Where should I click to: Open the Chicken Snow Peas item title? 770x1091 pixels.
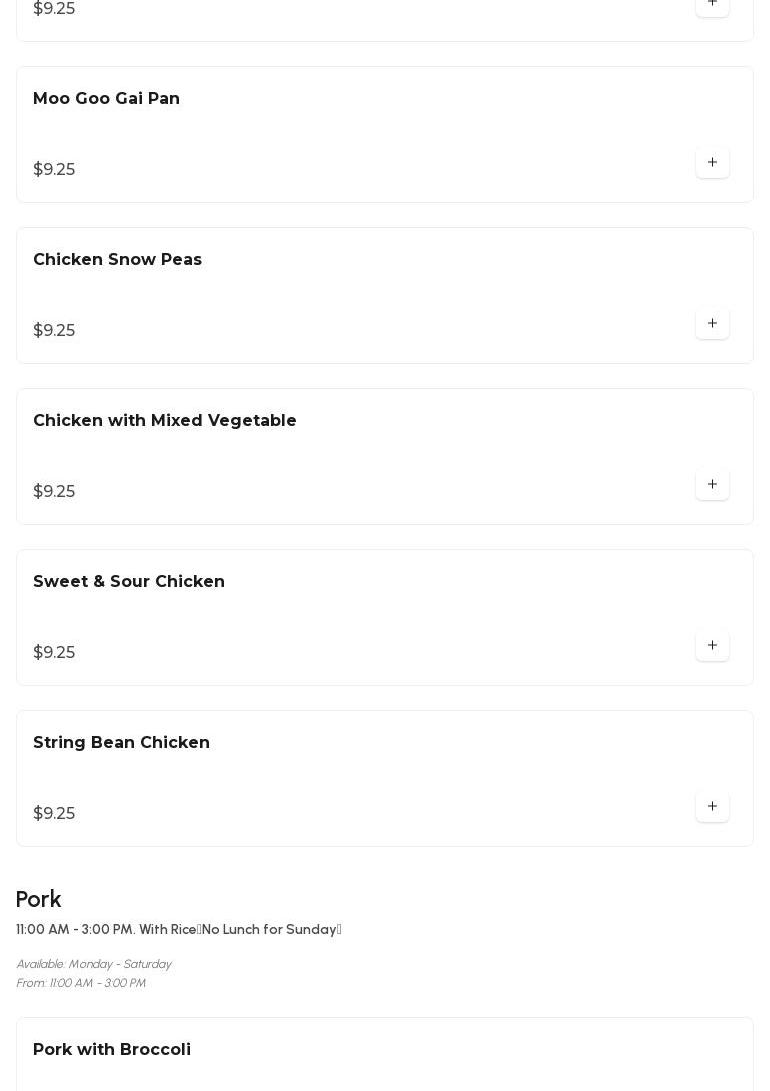pyautogui.click(x=117, y=260)
